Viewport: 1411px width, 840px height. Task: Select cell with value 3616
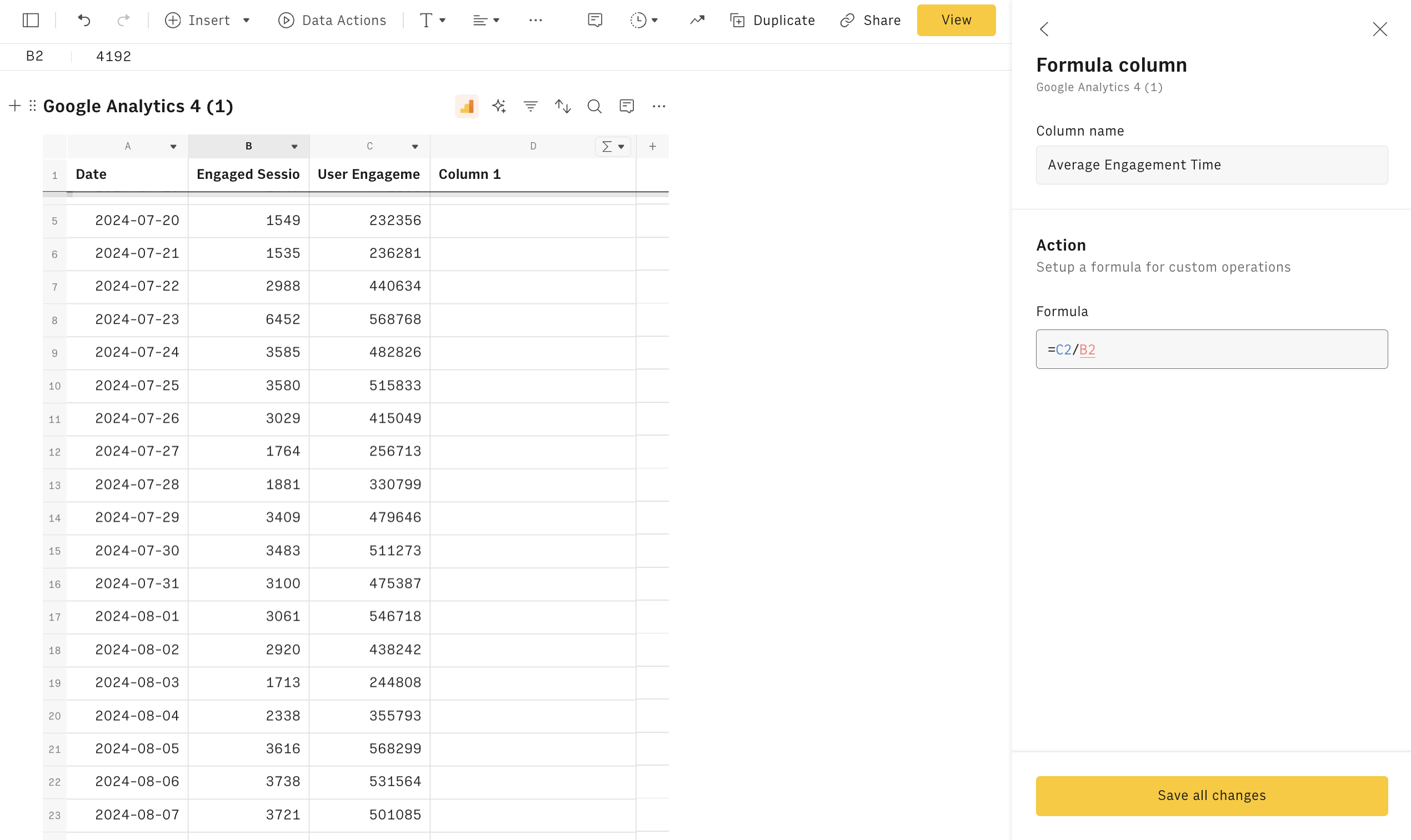pyautogui.click(x=248, y=749)
